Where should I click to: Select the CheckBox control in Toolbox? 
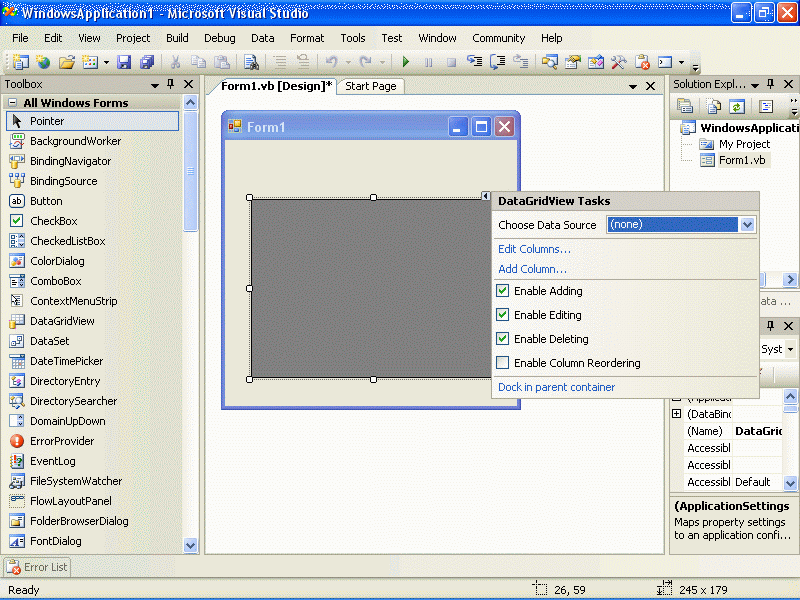coord(93,221)
